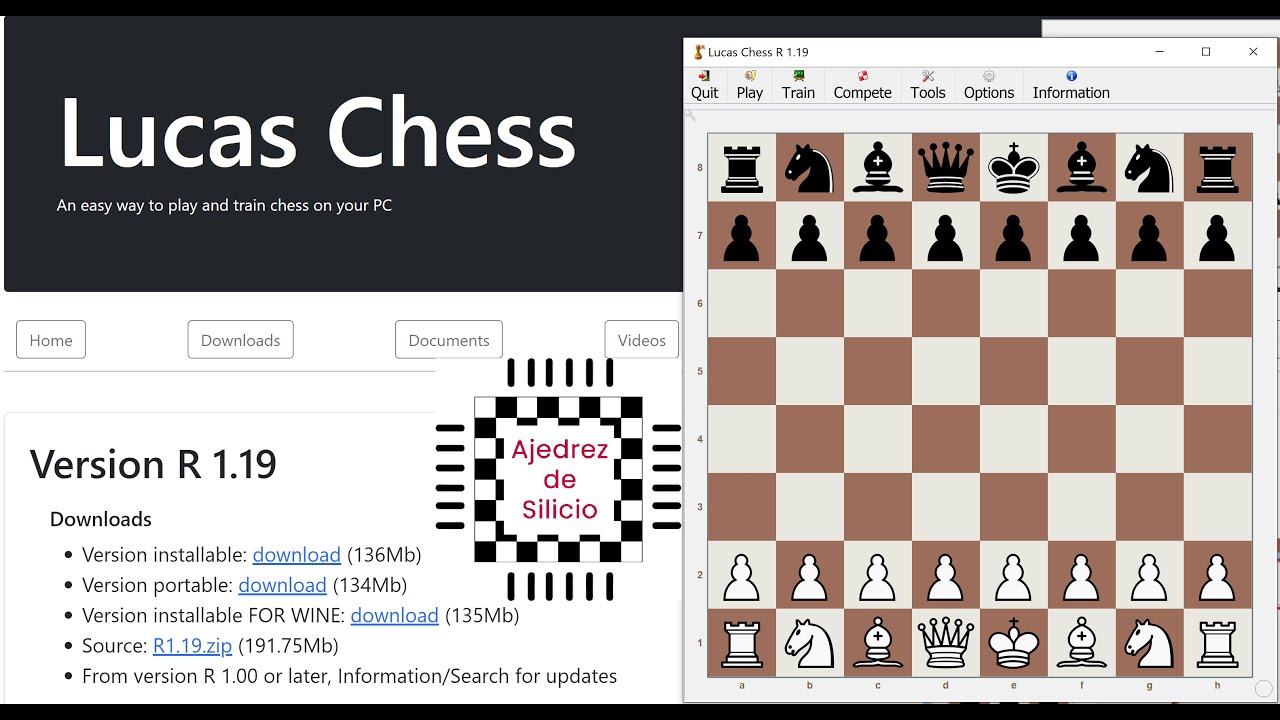Click the Lucas Chess title bar pawn icon
The image size is (1280, 720).
tap(699, 52)
